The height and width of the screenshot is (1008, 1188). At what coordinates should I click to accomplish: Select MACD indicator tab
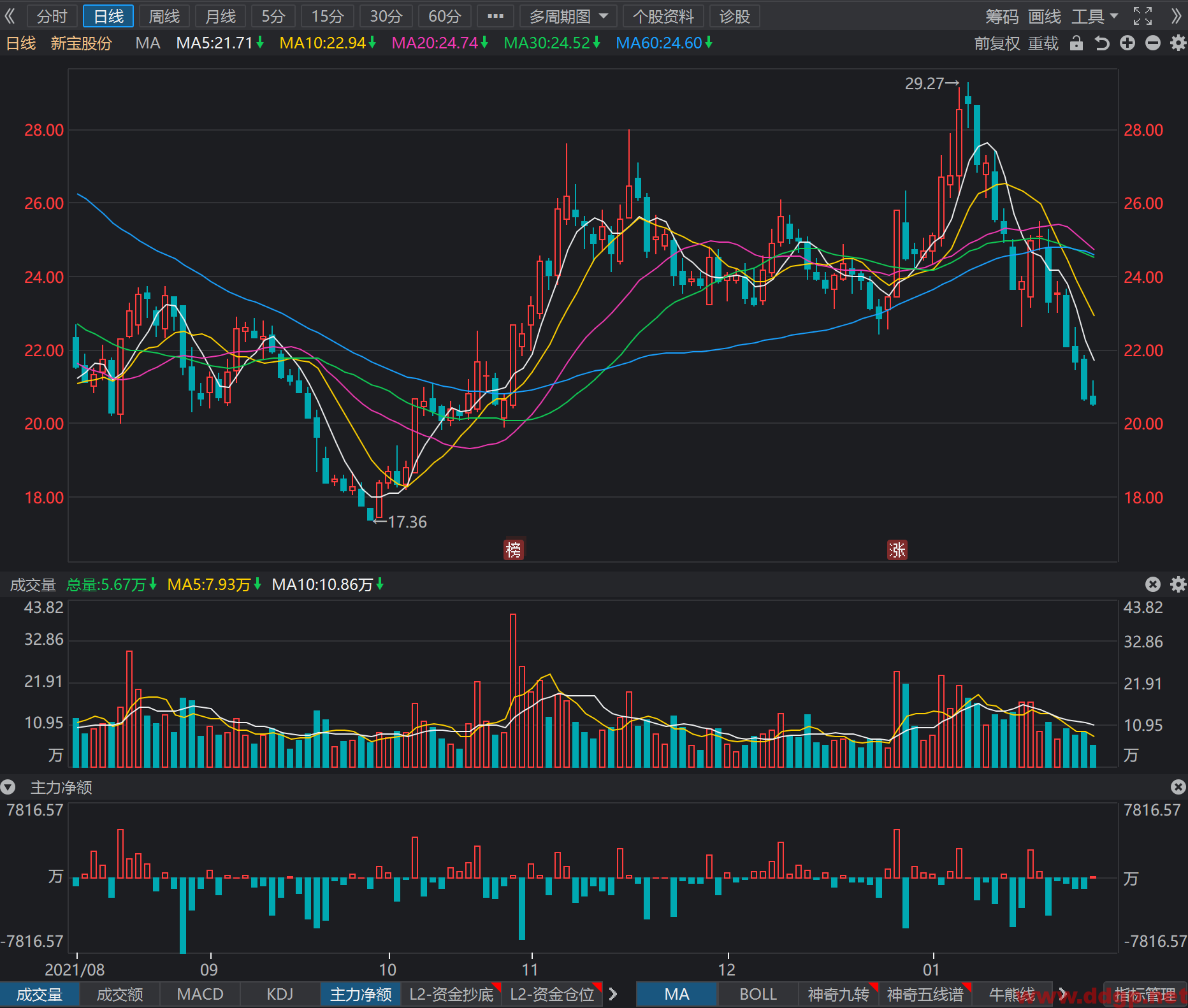[200, 994]
